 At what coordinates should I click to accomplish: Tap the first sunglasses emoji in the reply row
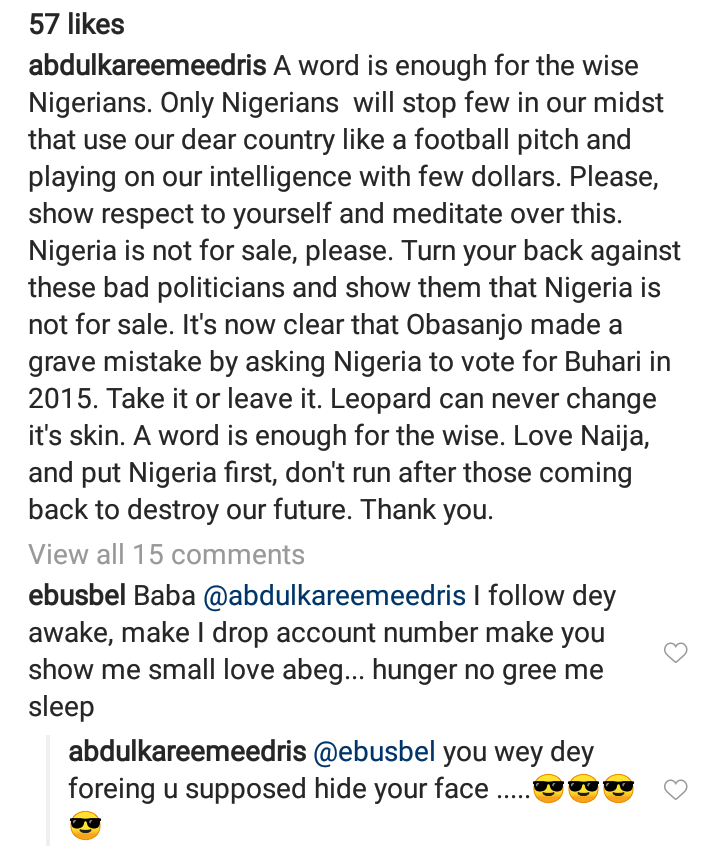(x=549, y=790)
